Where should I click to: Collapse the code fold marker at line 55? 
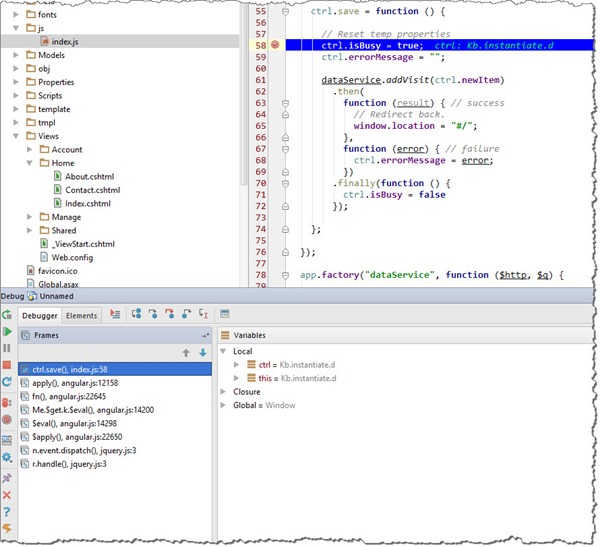(x=286, y=11)
